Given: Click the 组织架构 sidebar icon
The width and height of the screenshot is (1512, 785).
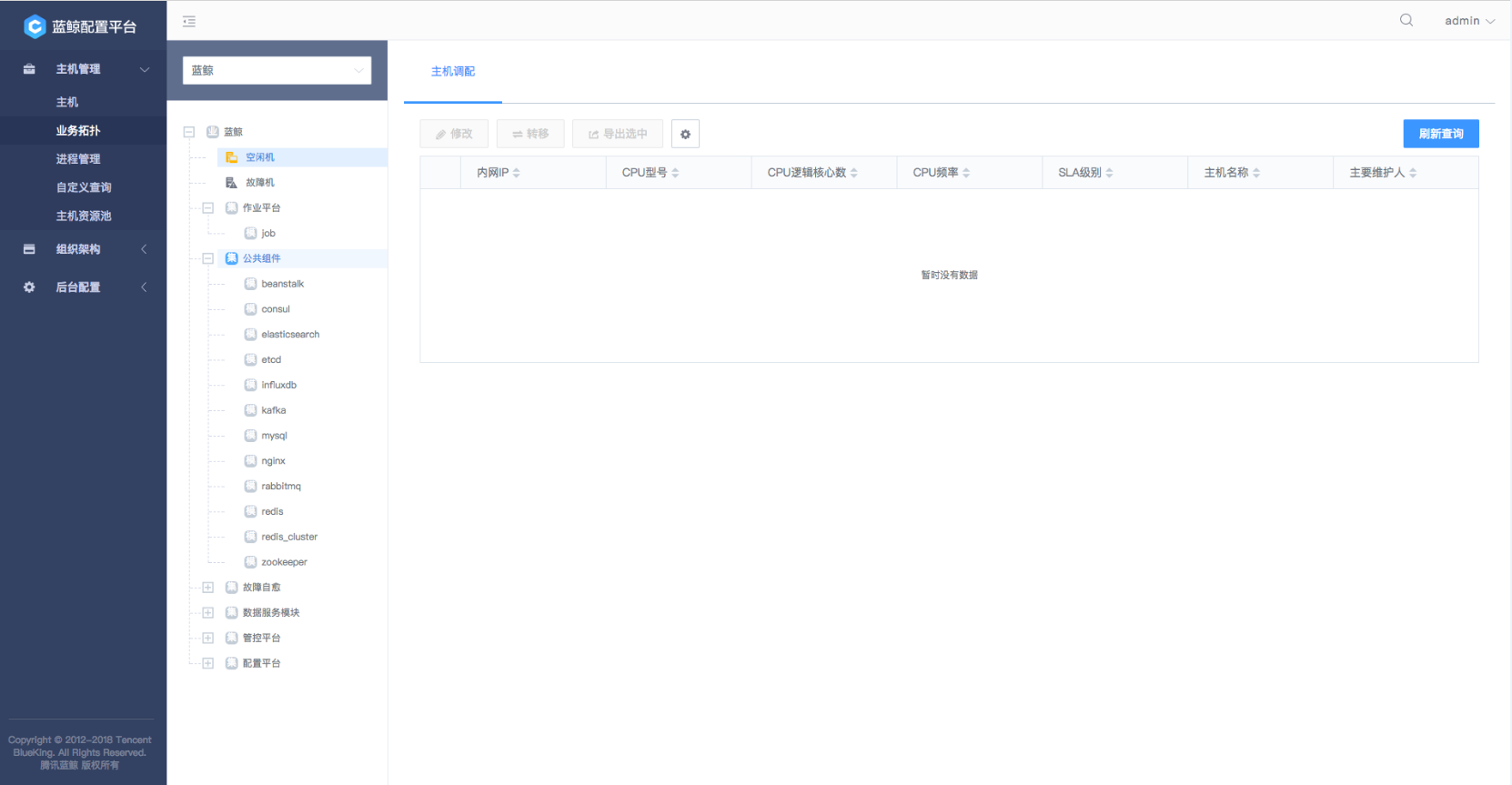Looking at the screenshot, I should (x=29, y=249).
